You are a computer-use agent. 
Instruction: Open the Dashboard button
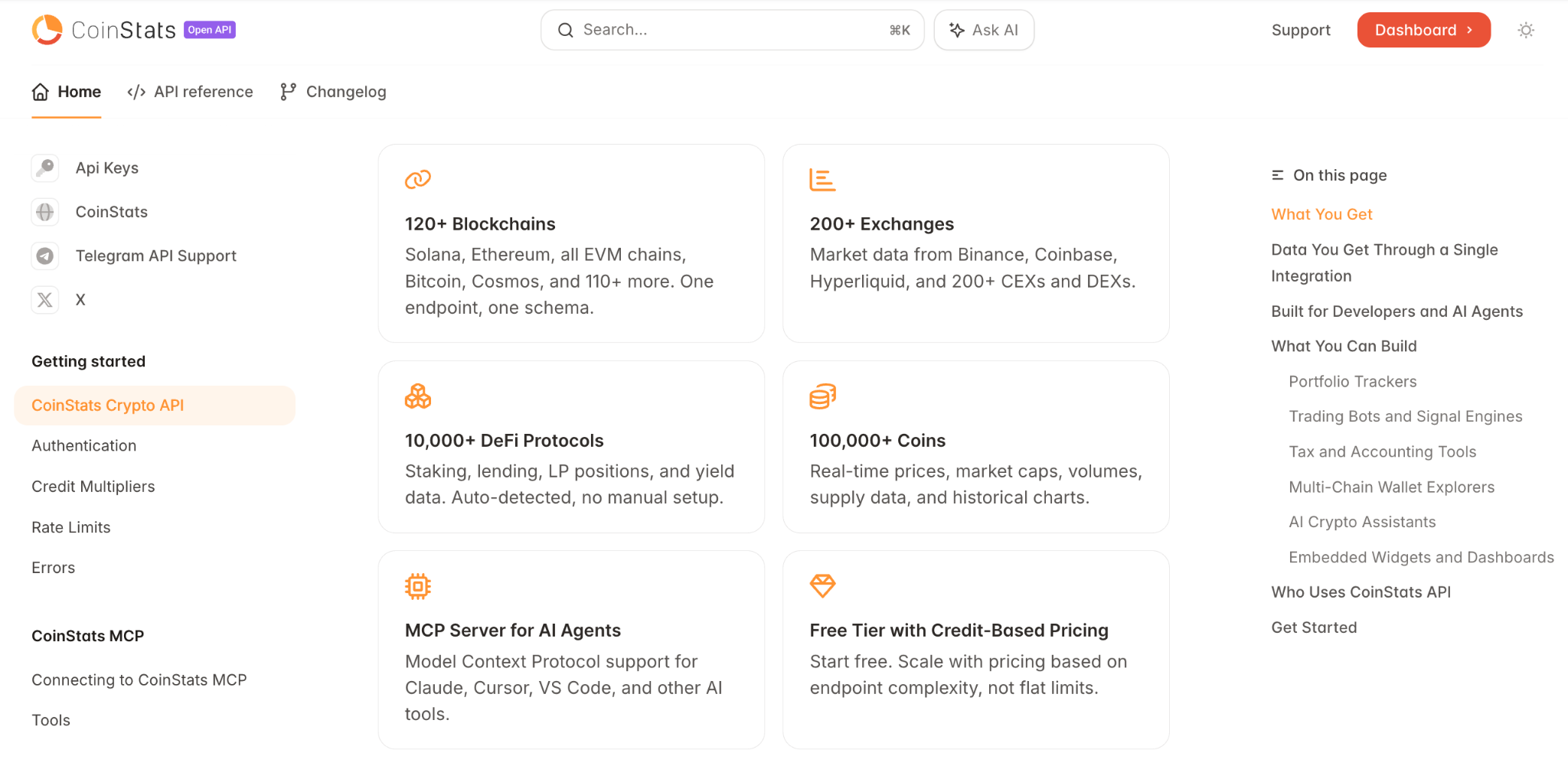click(x=1424, y=30)
